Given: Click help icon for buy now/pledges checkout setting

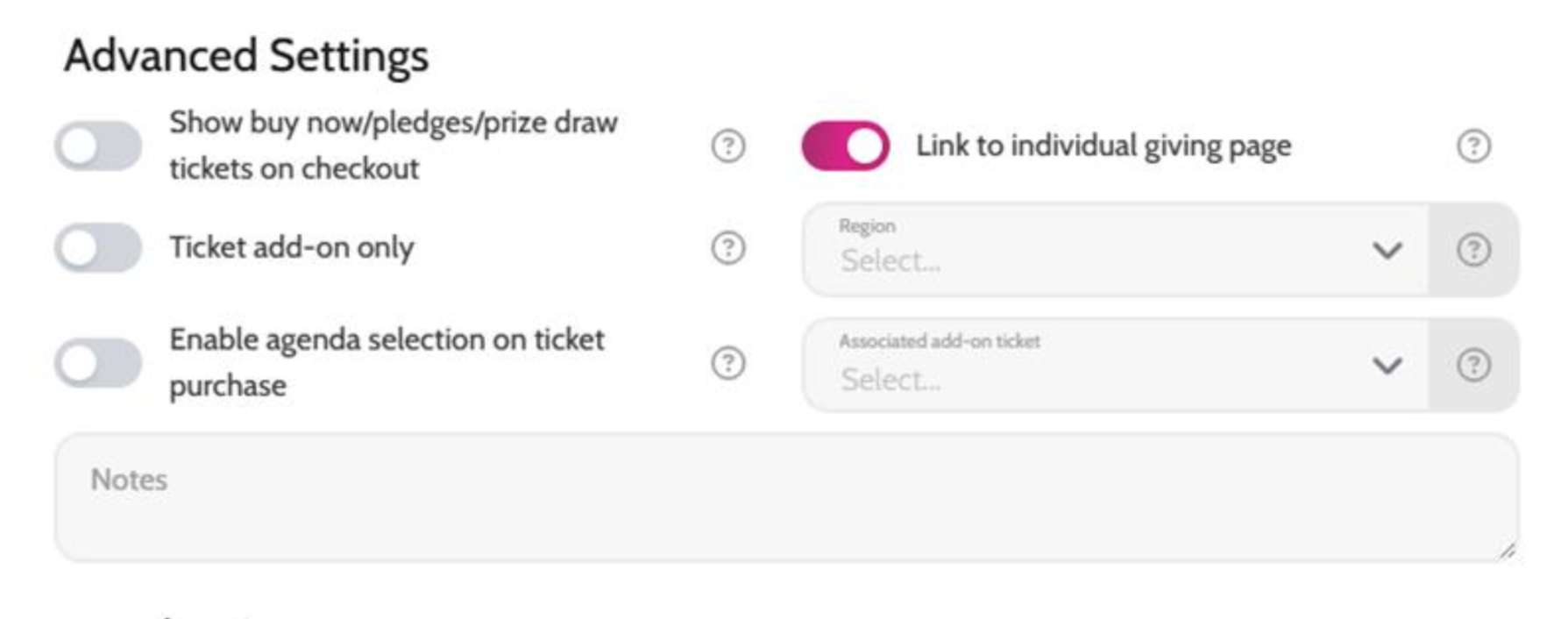Looking at the screenshot, I should tap(727, 146).
